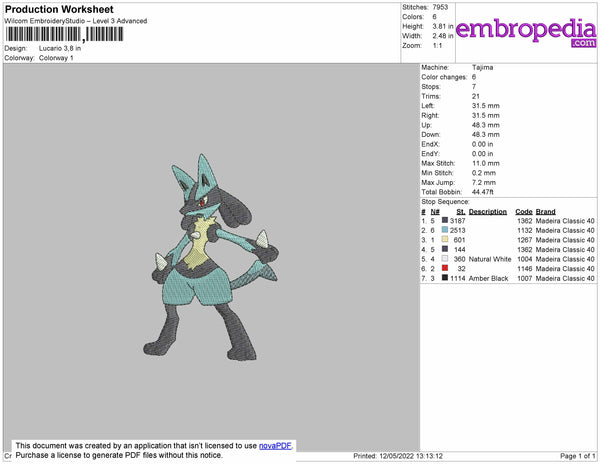
Task: Click the Min Stitch value '0.2 mm'
Action: [x=484, y=173]
